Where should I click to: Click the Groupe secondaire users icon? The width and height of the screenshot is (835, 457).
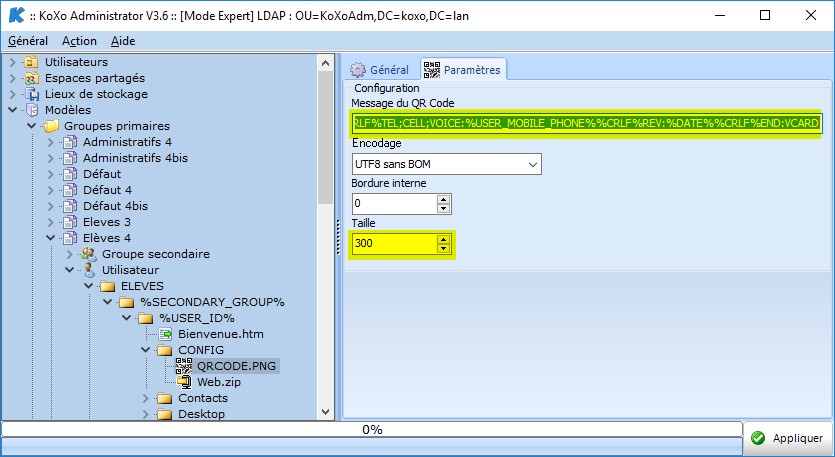click(89, 254)
